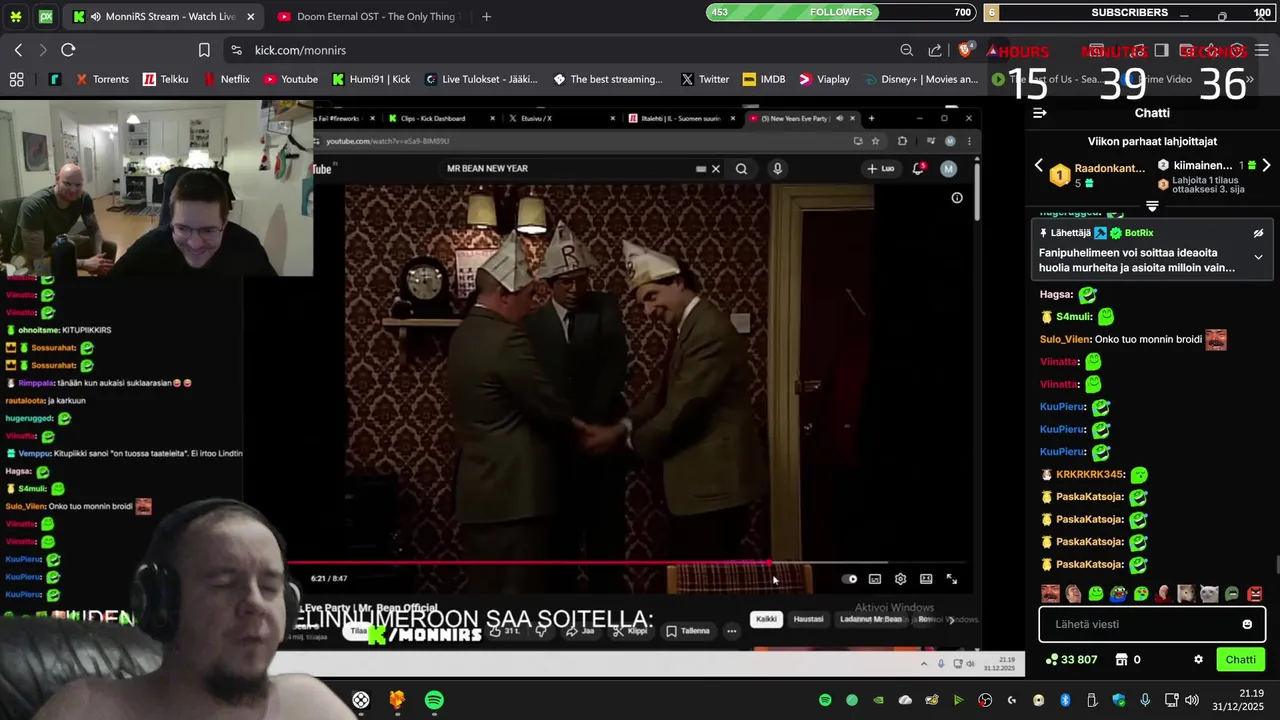The width and height of the screenshot is (1280, 720).
Task: Reload the kick.com/monnirs page
Action: 68,50
